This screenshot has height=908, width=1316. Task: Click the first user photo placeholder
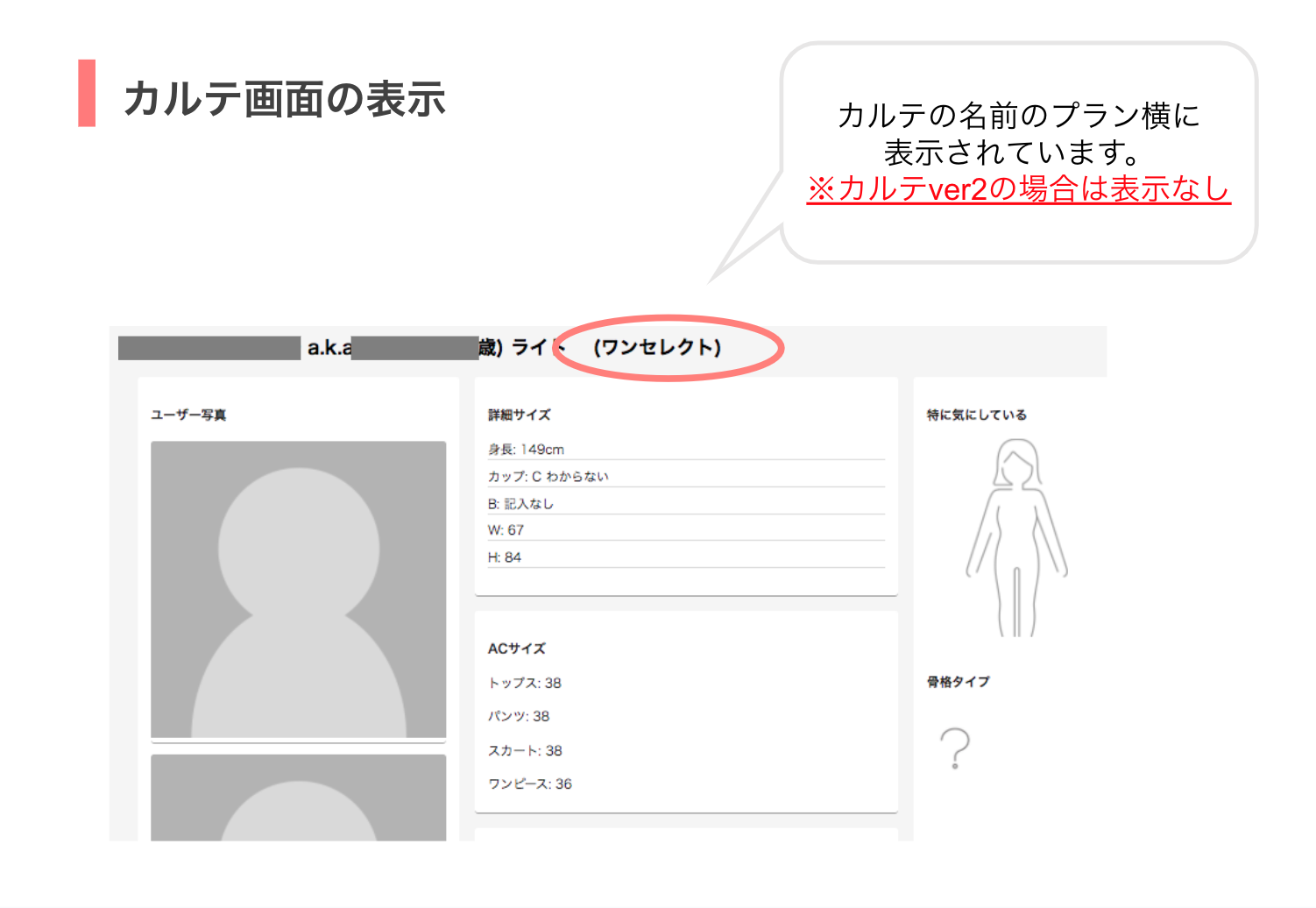click(298, 589)
